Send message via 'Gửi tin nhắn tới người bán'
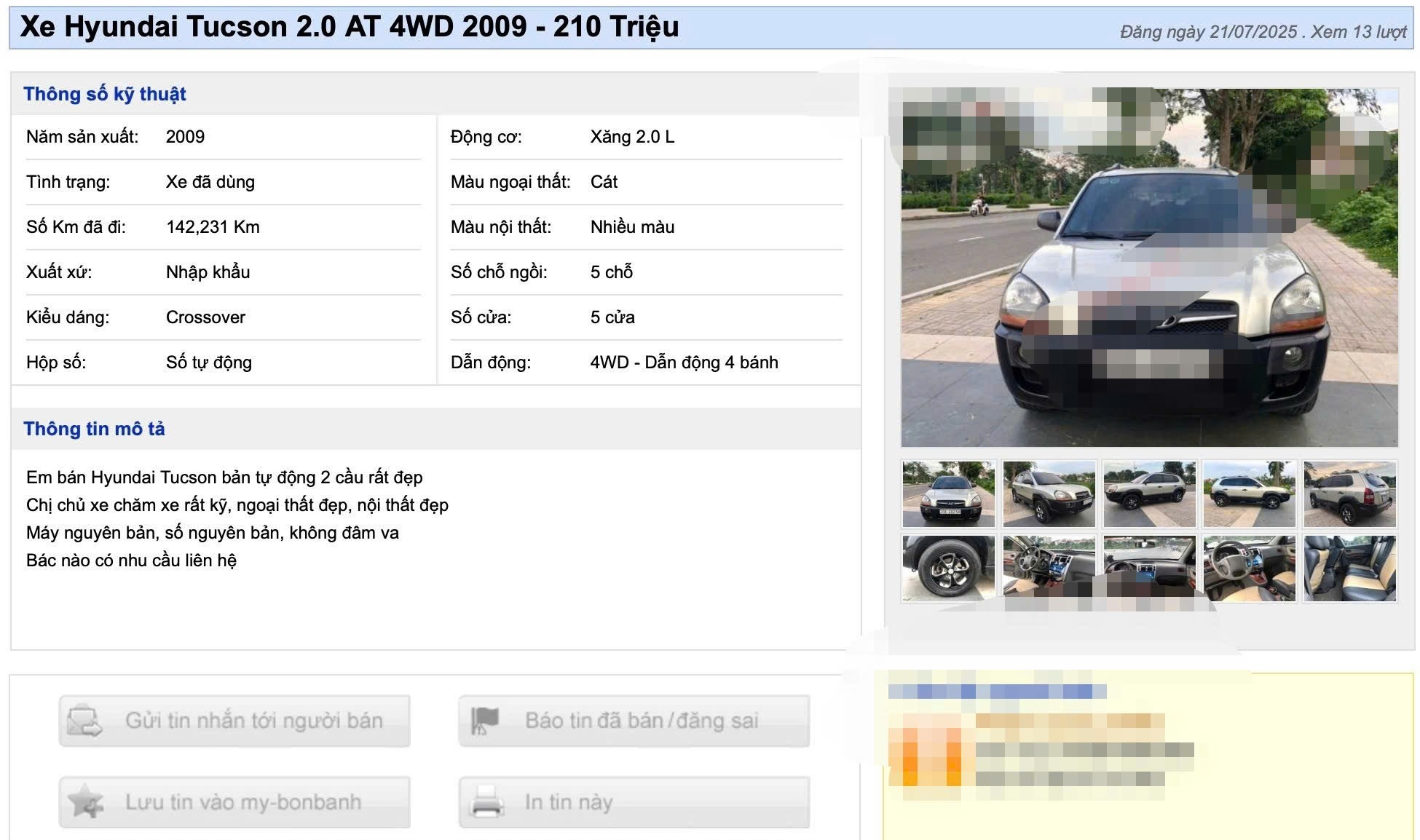 [234, 721]
